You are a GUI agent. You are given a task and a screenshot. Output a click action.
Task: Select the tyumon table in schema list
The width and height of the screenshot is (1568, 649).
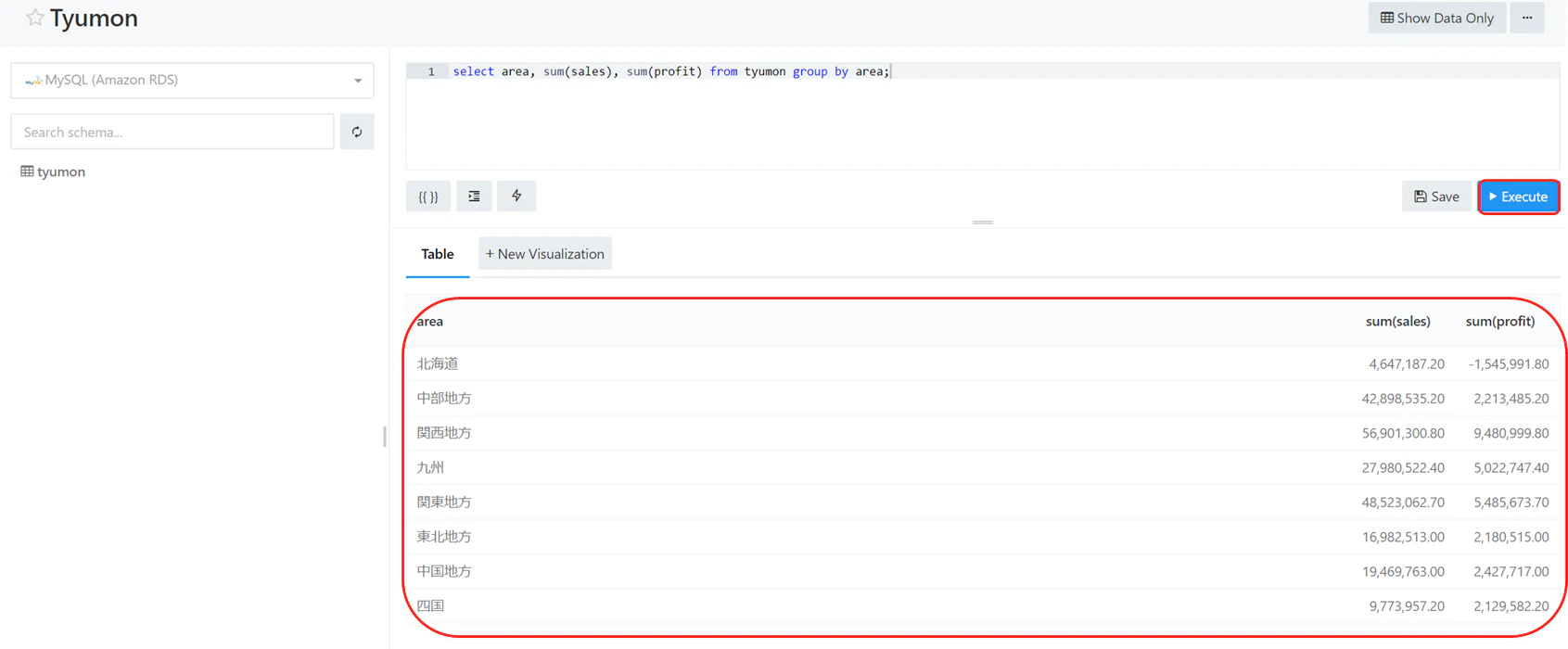(53, 172)
